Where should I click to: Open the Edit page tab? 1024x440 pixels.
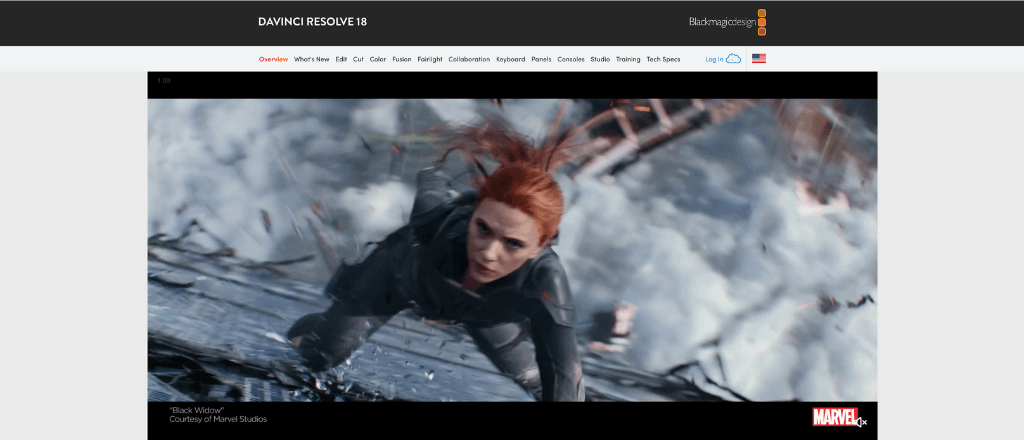coord(342,59)
